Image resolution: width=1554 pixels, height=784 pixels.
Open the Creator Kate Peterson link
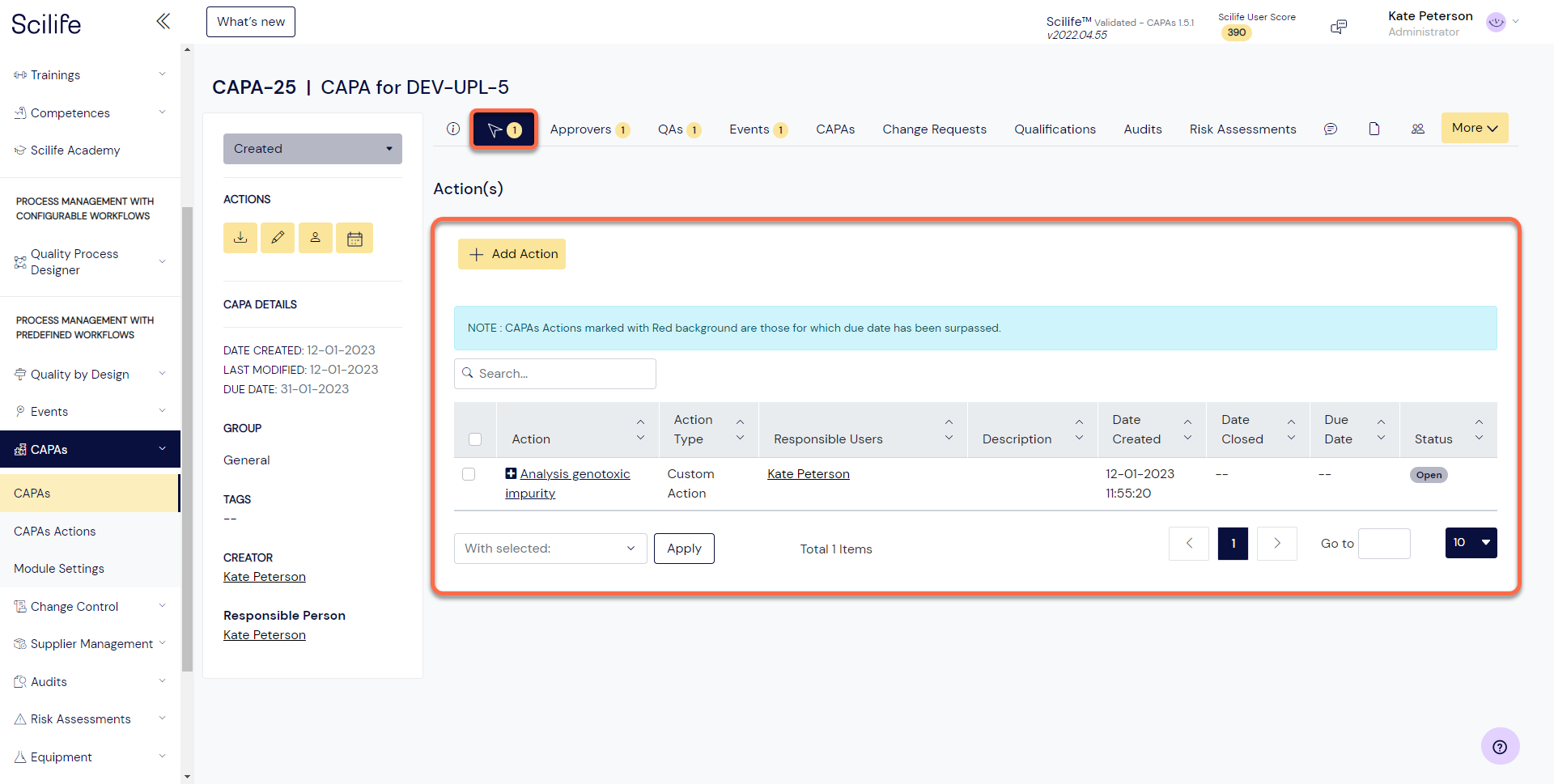pyautogui.click(x=265, y=577)
